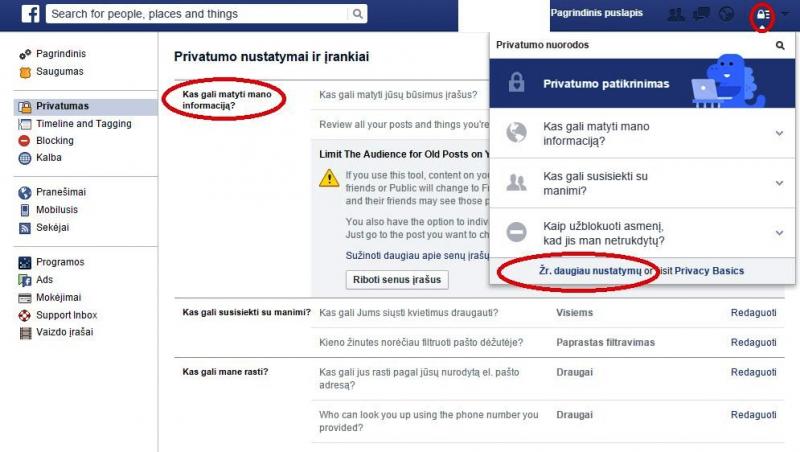Open the notifications globe icon
The height and width of the screenshot is (452, 800).
(x=727, y=14)
